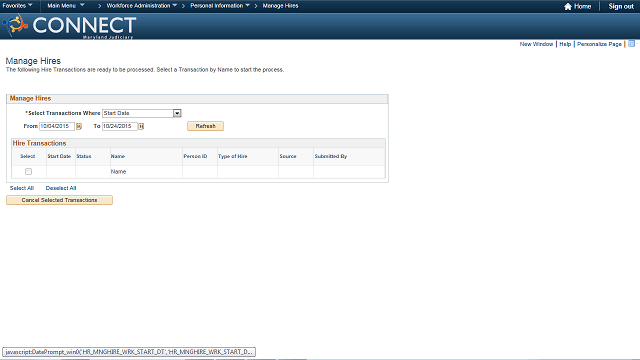Open the From date calendar picker icon
This screenshot has width=640, height=360.
[x=79, y=127]
